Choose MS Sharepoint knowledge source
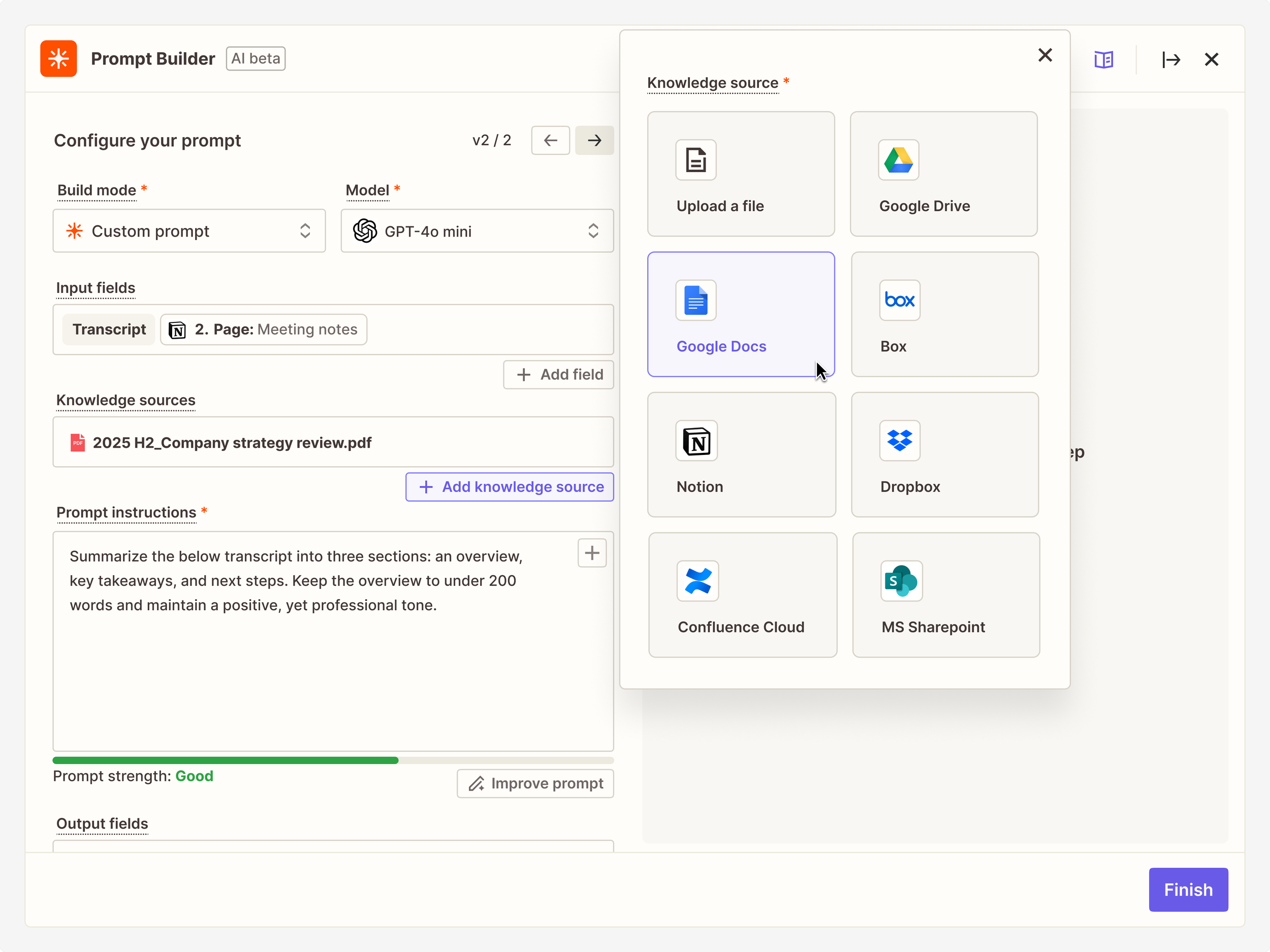 click(x=945, y=595)
